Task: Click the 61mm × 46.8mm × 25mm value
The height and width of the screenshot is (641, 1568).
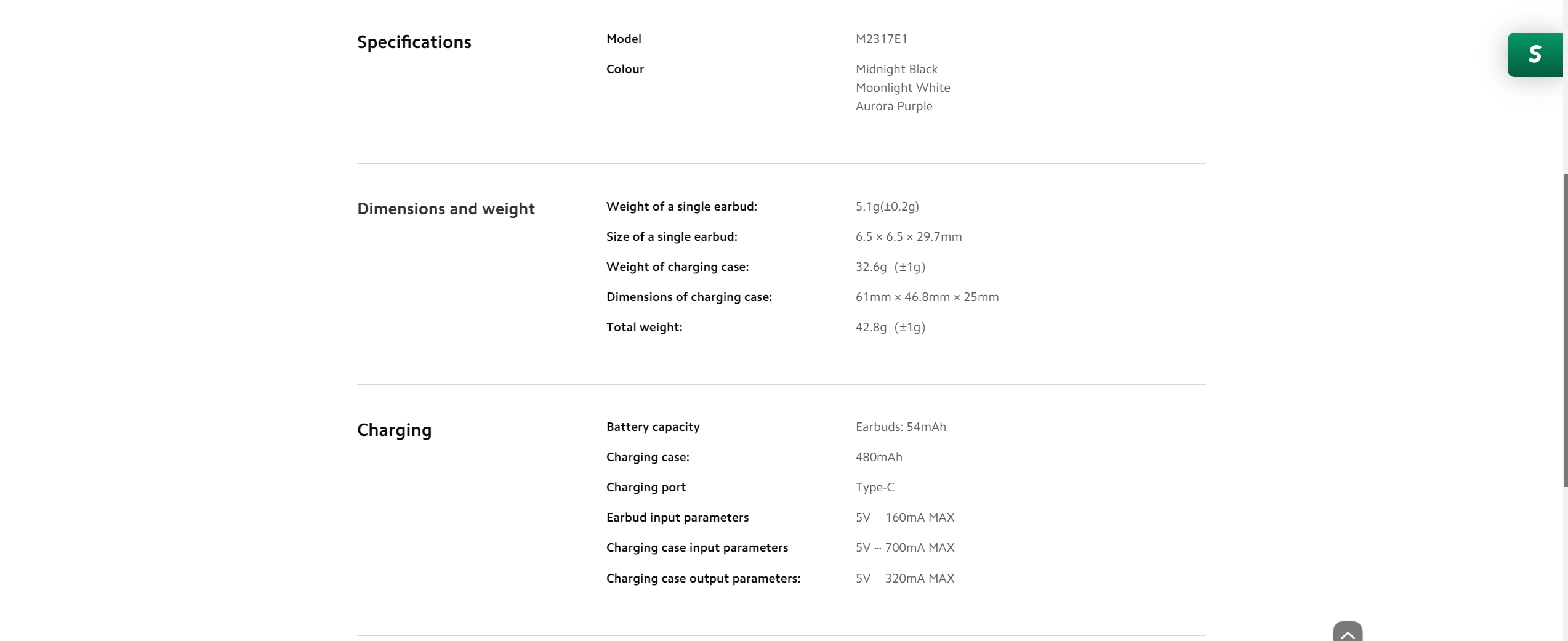Action: pyautogui.click(x=927, y=297)
